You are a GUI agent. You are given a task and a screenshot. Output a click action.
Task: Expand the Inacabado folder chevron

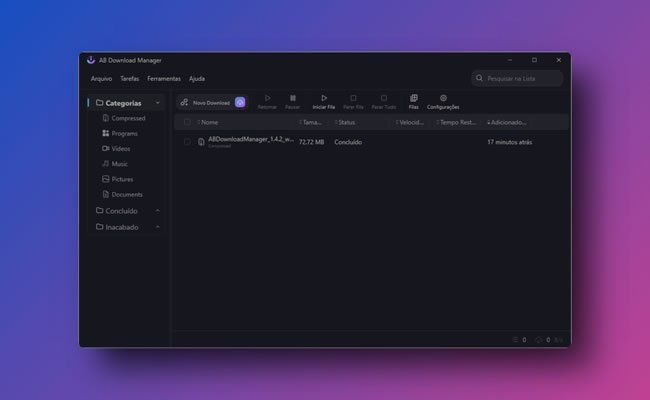coord(158,227)
